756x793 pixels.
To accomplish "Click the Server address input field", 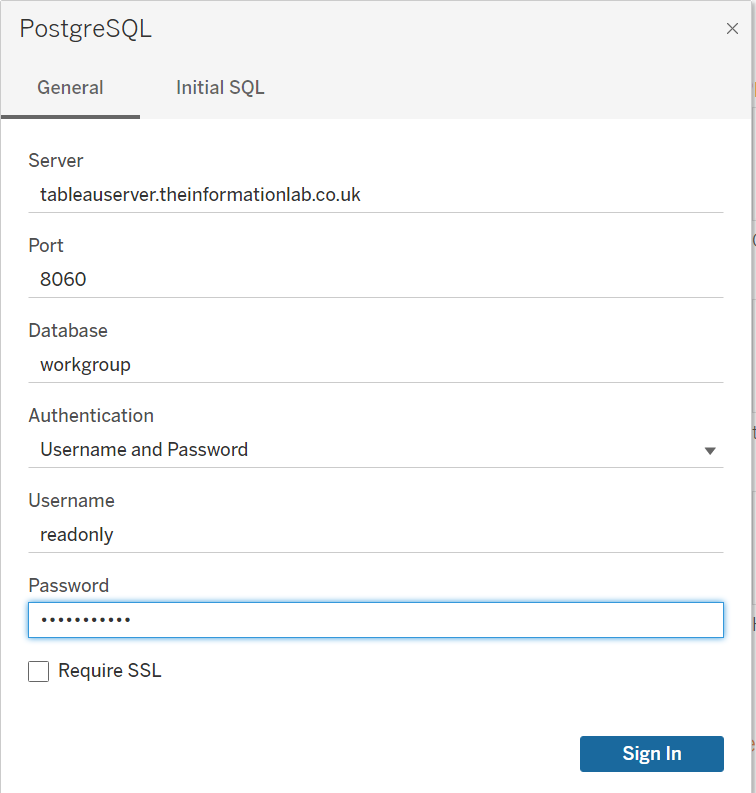I will click(375, 195).
